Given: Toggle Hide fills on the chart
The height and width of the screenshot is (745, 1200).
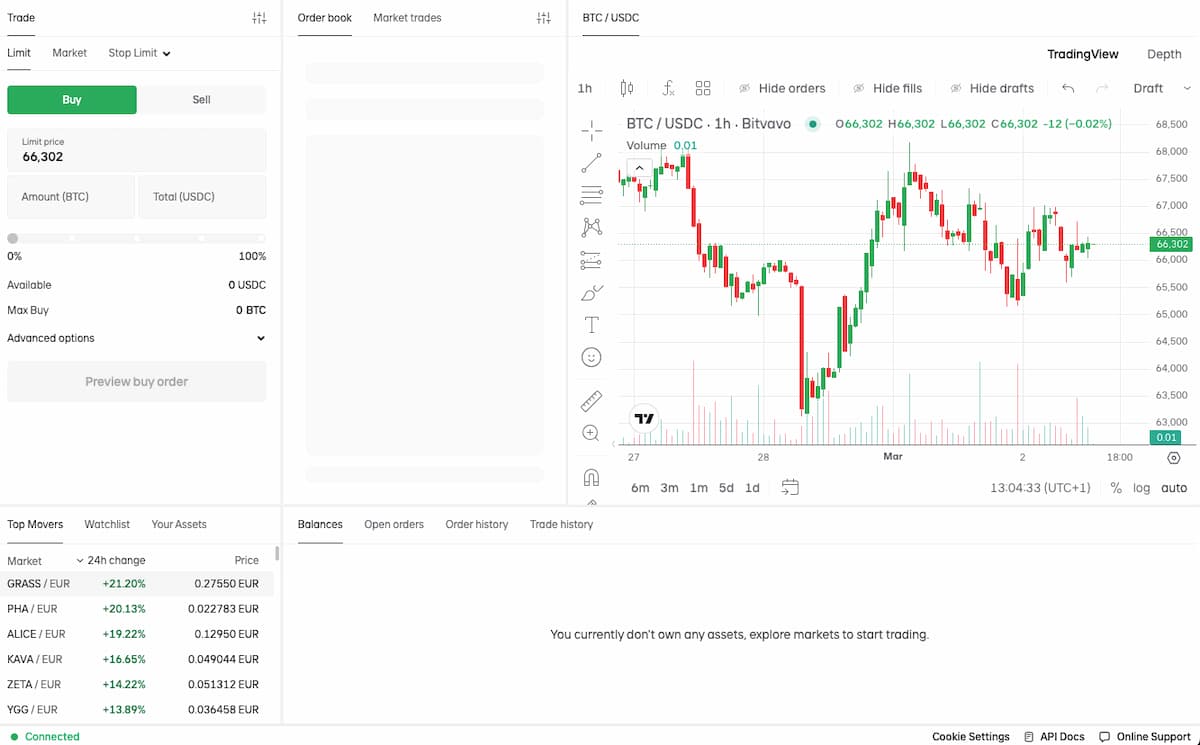Looking at the screenshot, I should [888, 88].
